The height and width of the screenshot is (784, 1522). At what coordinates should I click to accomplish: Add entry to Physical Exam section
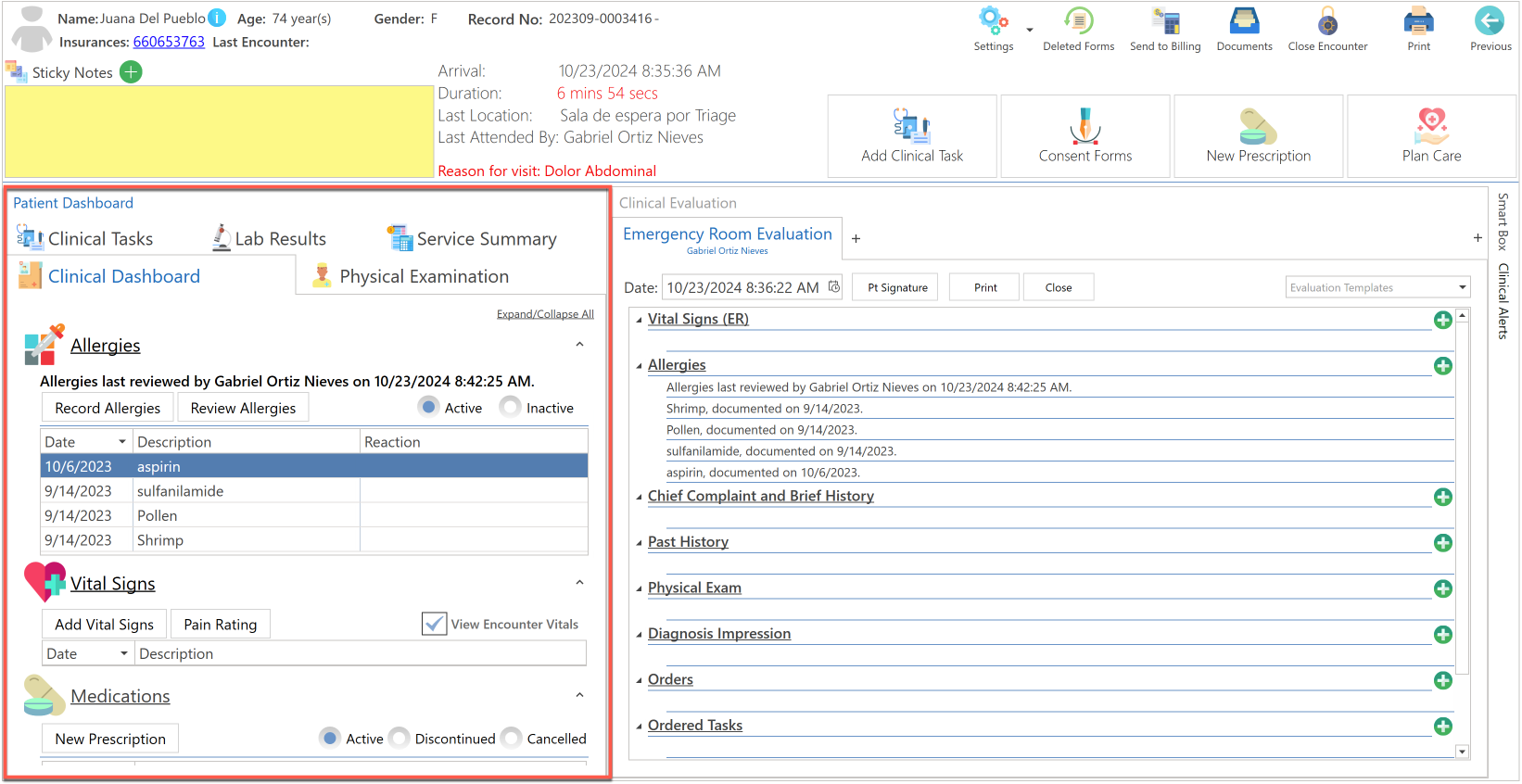pos(1443,588)
